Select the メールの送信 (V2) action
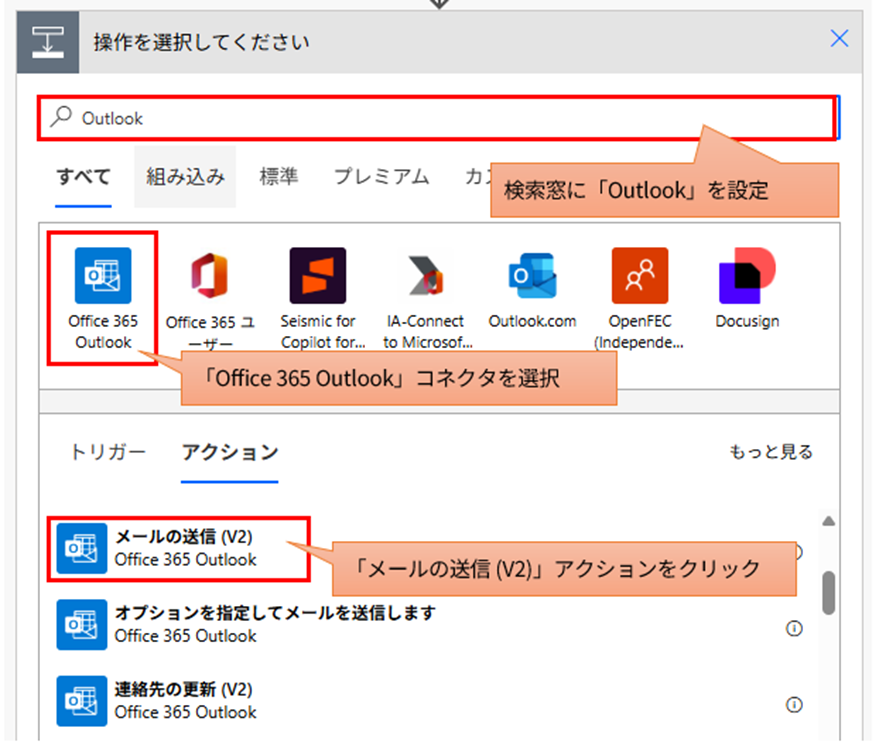 pyautogui.click(x=170, y=546)
